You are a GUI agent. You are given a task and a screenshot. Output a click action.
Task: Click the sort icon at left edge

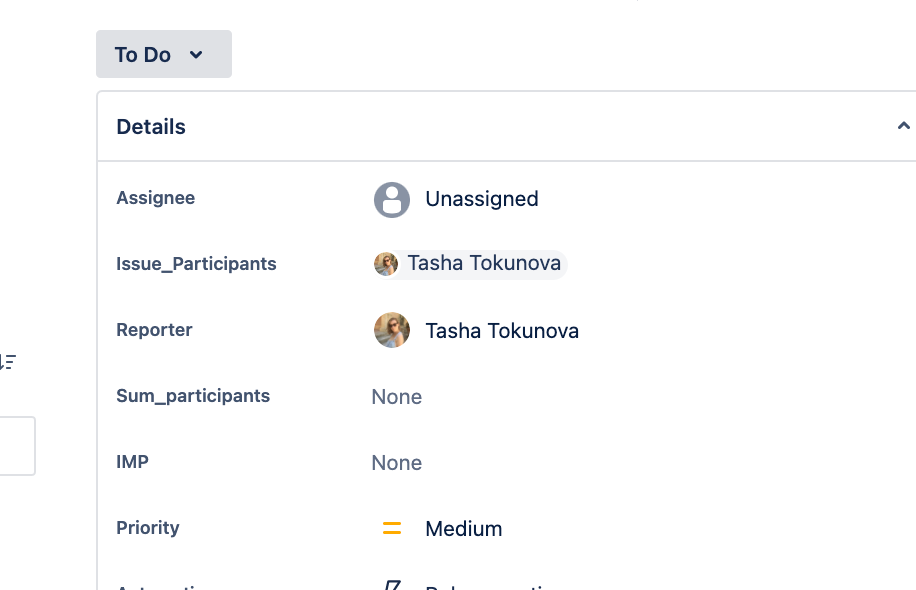tap(8, 362)
